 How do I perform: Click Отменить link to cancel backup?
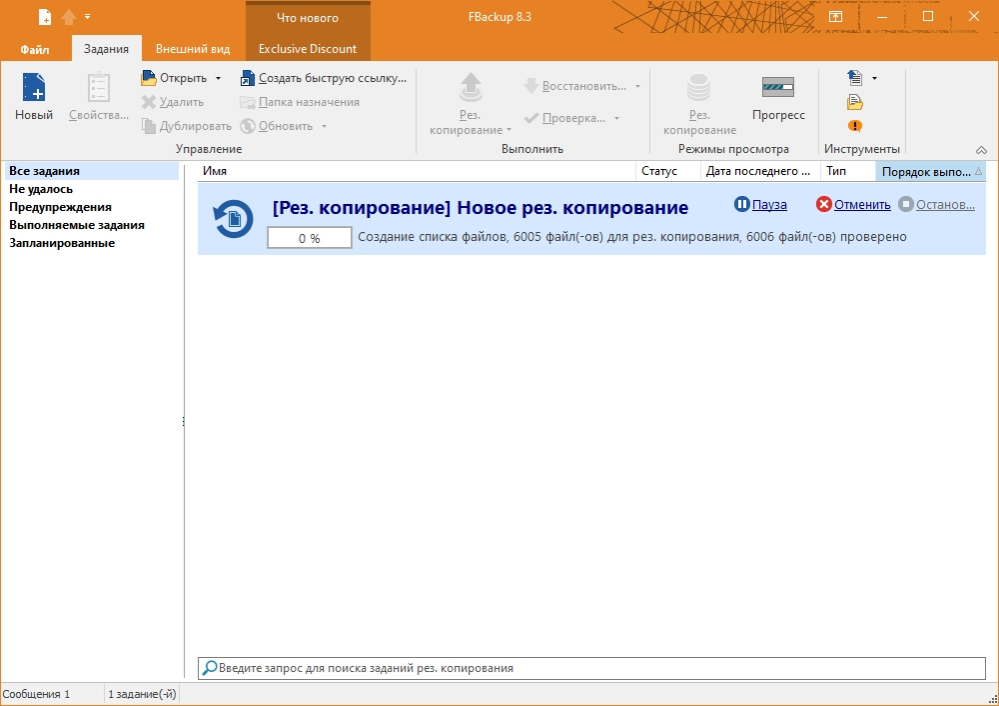click(862, 205)
